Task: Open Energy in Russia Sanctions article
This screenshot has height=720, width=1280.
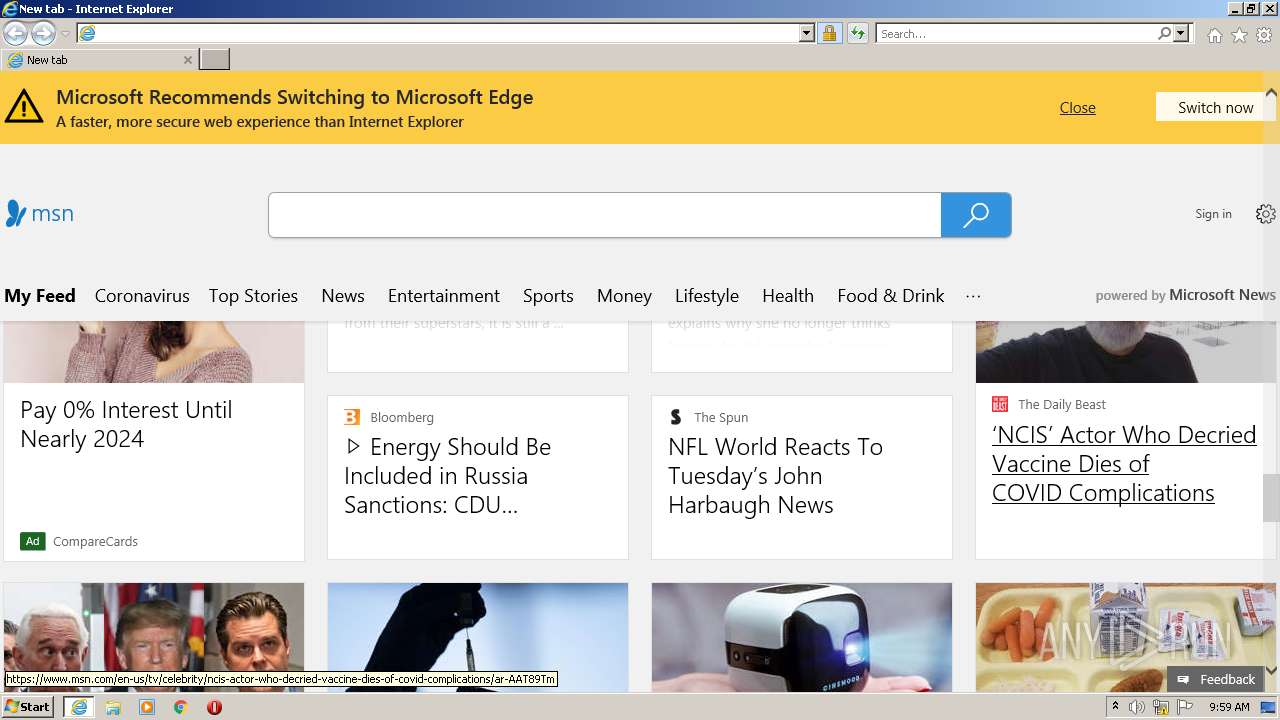Action: [448, 476]
